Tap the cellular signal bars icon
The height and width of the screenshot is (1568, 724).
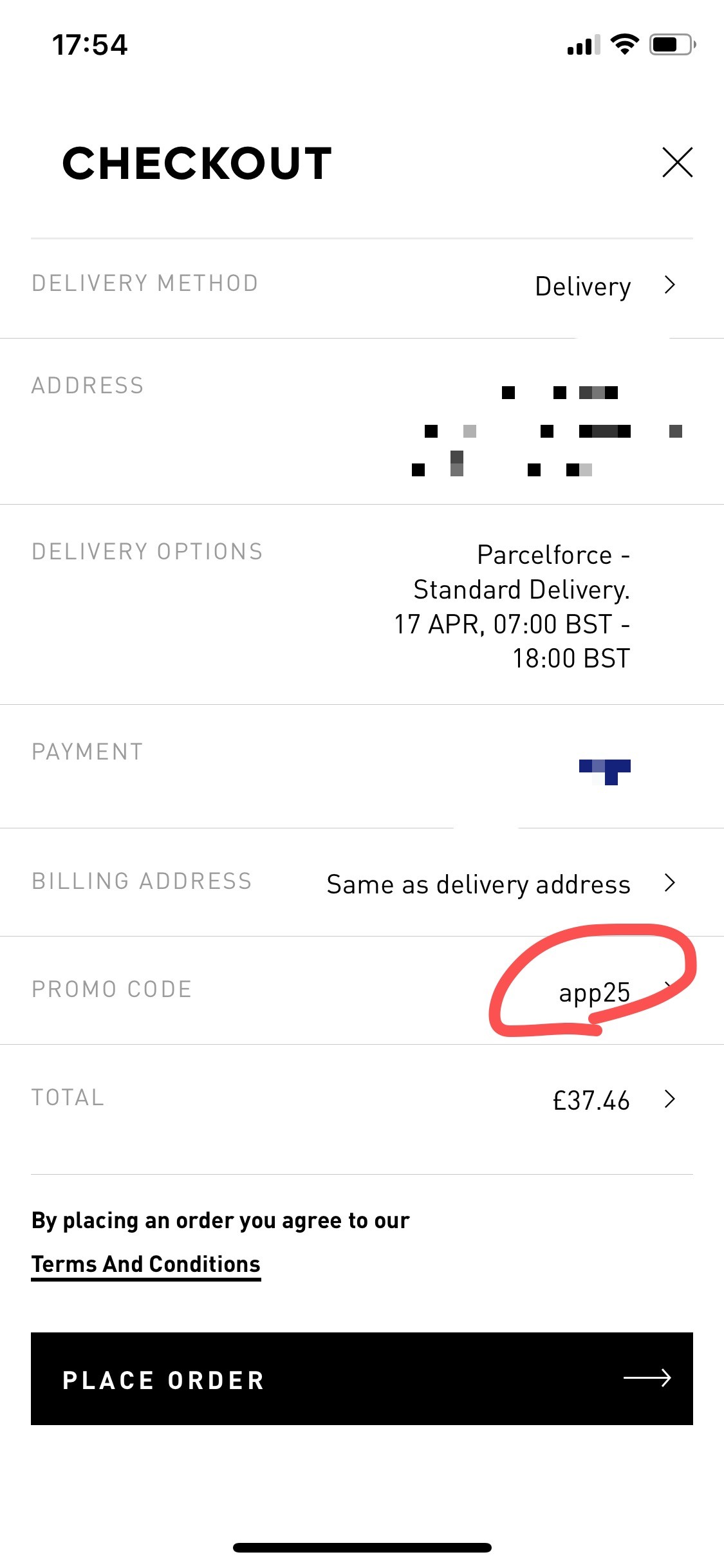(584, 45)
